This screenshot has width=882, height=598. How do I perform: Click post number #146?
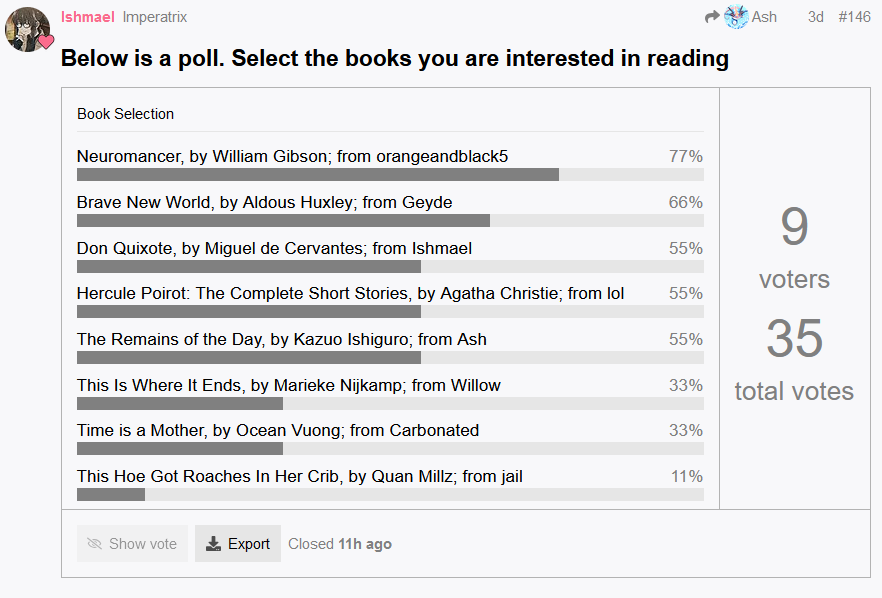pyautogui.click(x=854, y=17)
